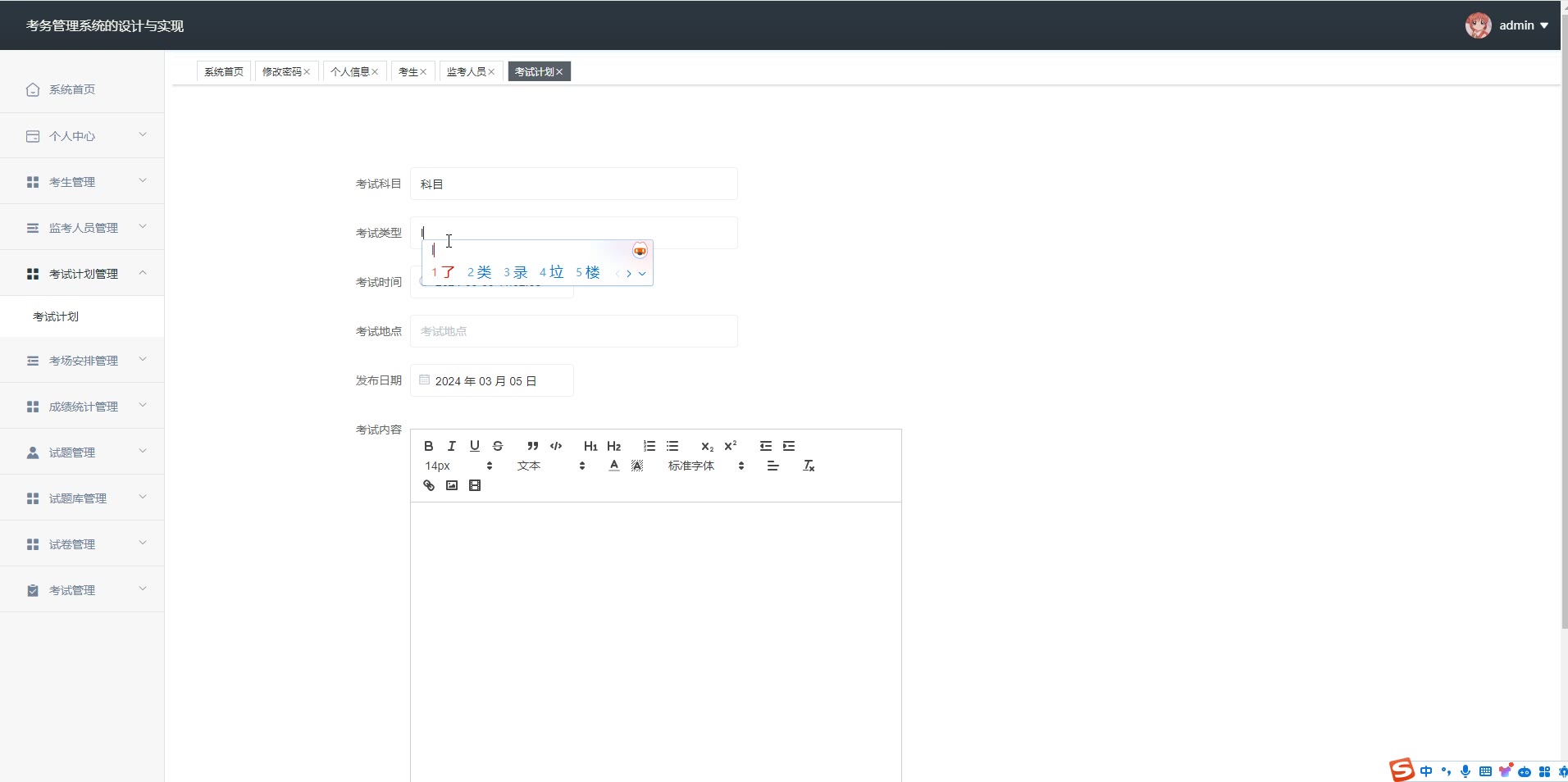Switch to the 考生 tab
1568x782 pixels.
408,72
